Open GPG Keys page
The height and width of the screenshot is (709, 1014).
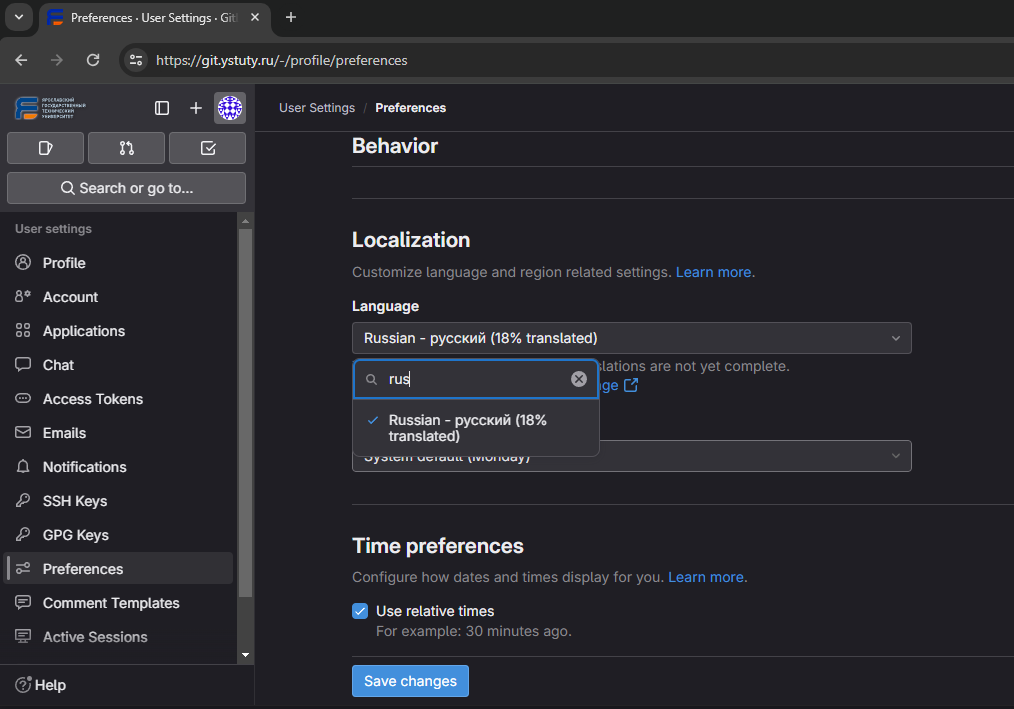click(118, 535)
